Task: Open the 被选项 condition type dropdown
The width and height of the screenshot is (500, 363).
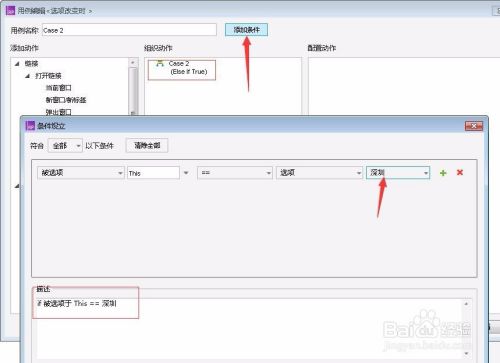Action: 81,173
